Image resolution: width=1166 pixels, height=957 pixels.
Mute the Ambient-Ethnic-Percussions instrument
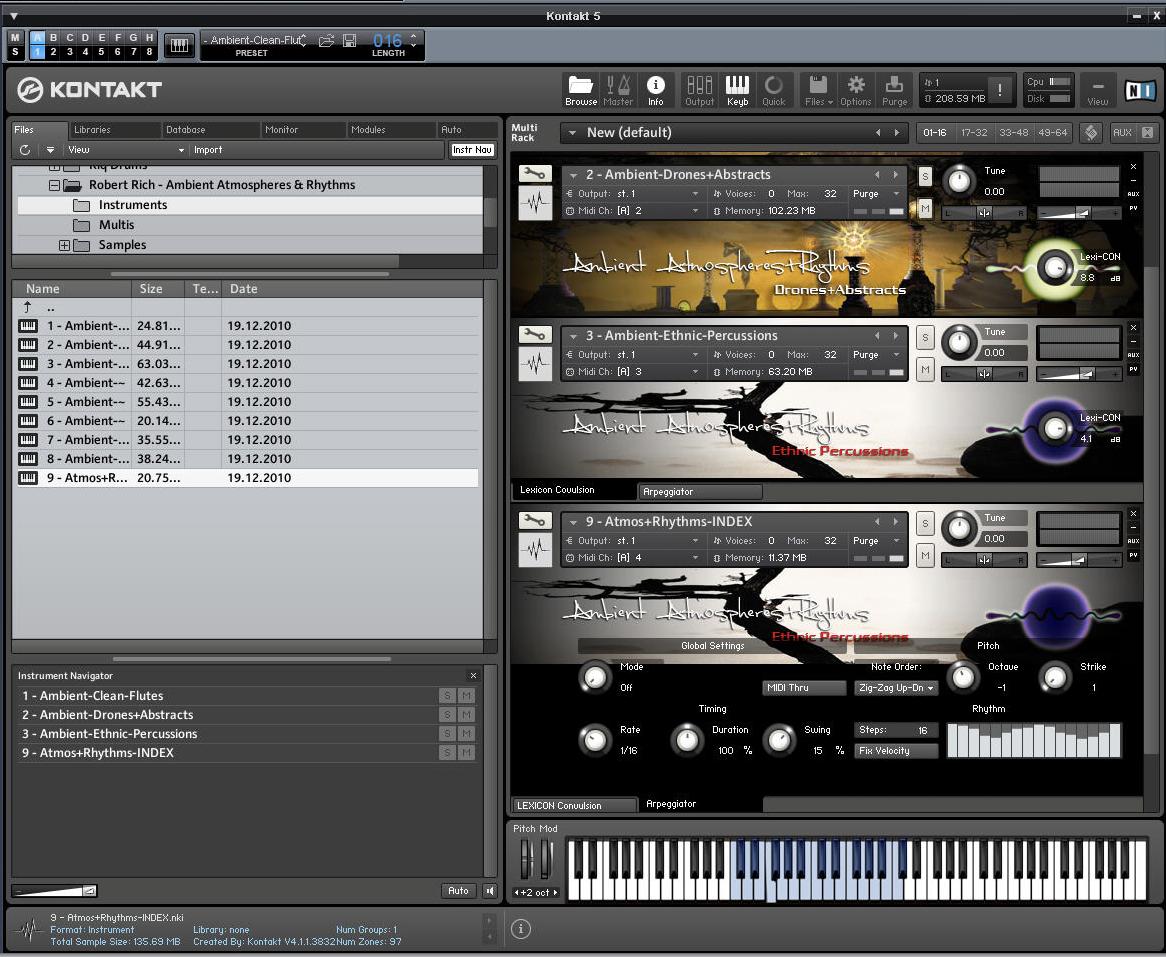(x=924, y=370)
